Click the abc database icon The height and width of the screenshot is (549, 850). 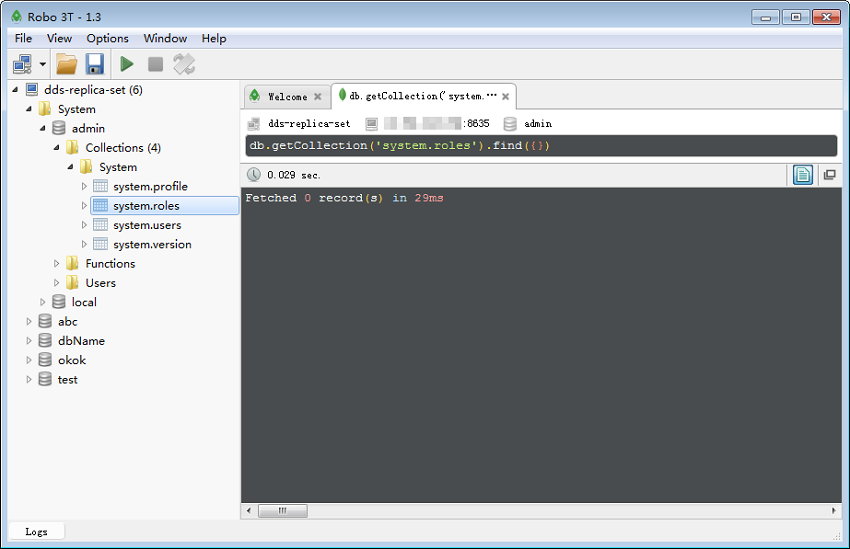coord(45,321)
